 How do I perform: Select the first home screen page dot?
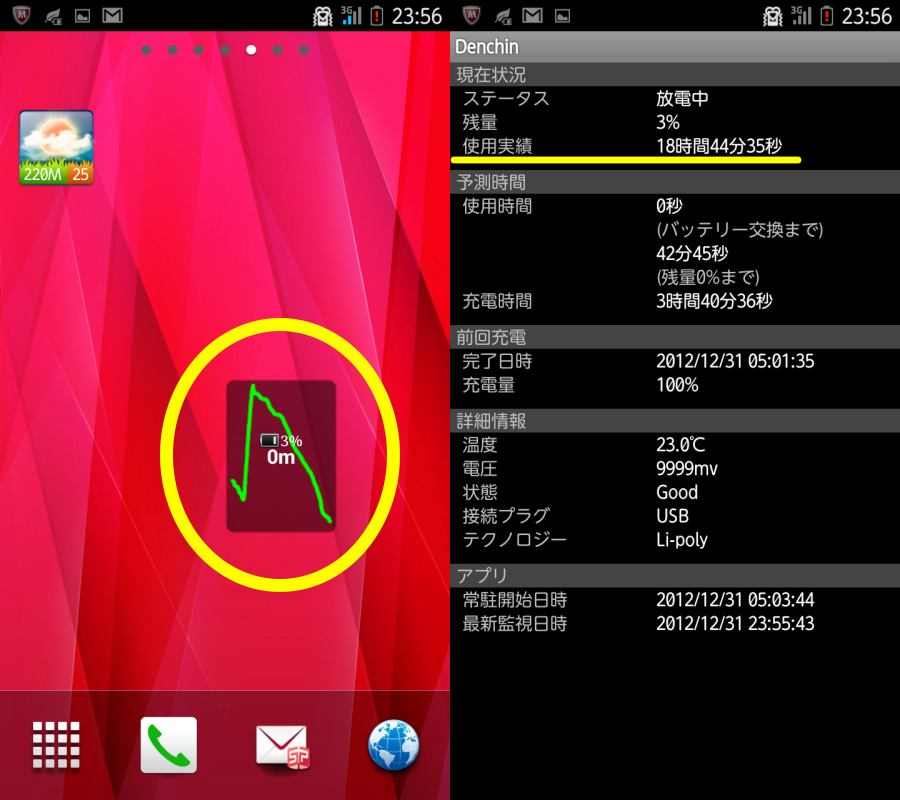(x=146, y=50)
